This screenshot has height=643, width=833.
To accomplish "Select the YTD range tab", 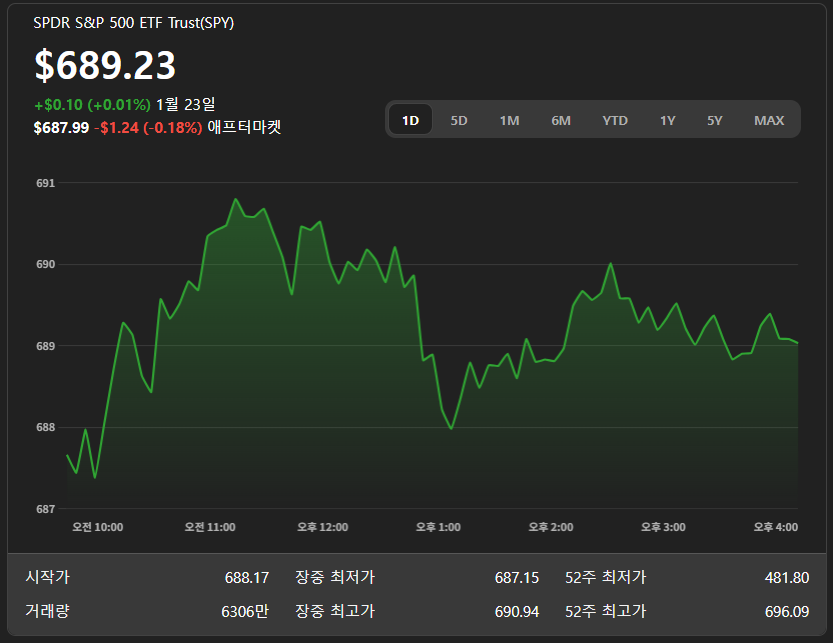I will [615, 121].
